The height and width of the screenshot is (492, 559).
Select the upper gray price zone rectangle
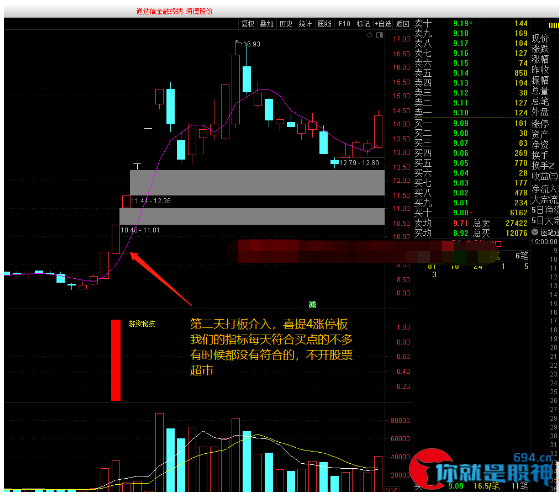tap(257, 183)
